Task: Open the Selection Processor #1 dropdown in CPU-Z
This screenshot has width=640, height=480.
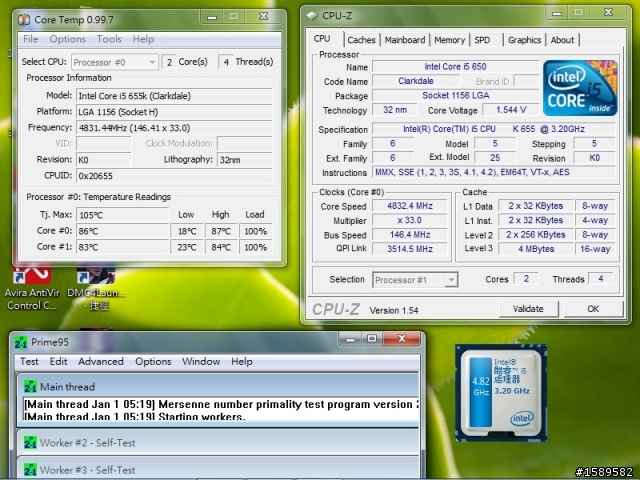Action: click(415, 280)
